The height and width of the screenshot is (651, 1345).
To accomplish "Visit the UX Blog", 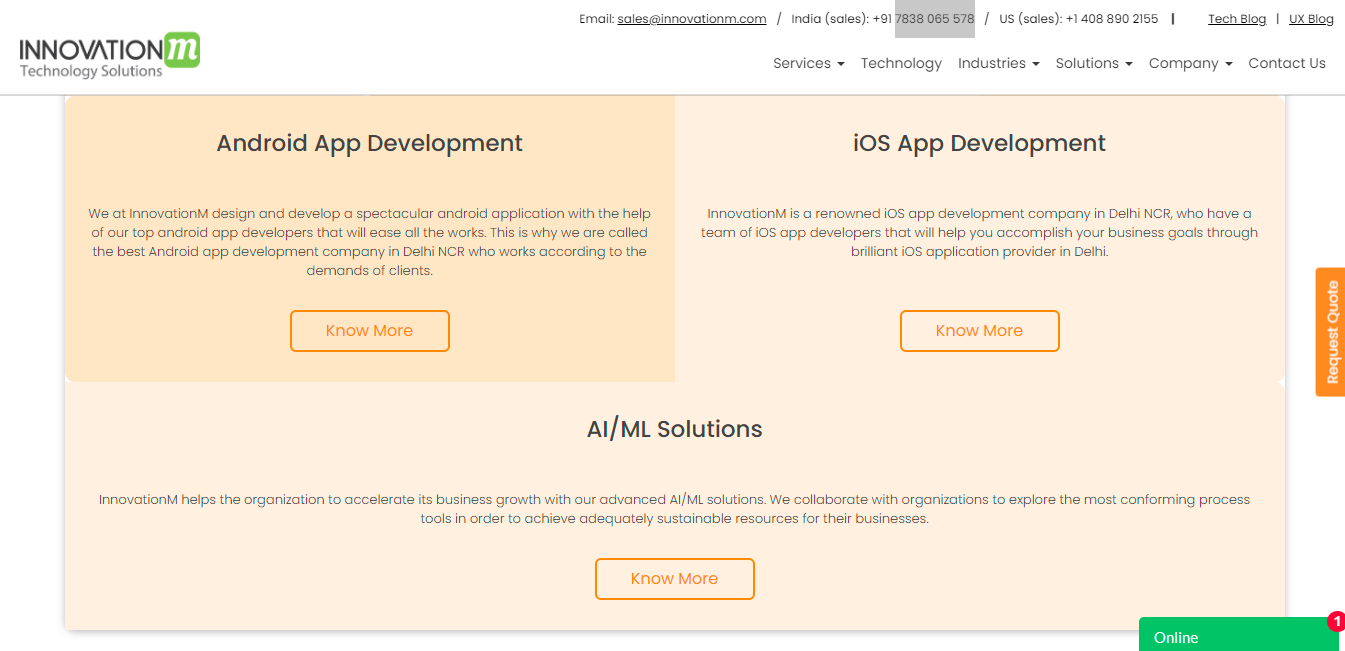I will pos(1310,18).
